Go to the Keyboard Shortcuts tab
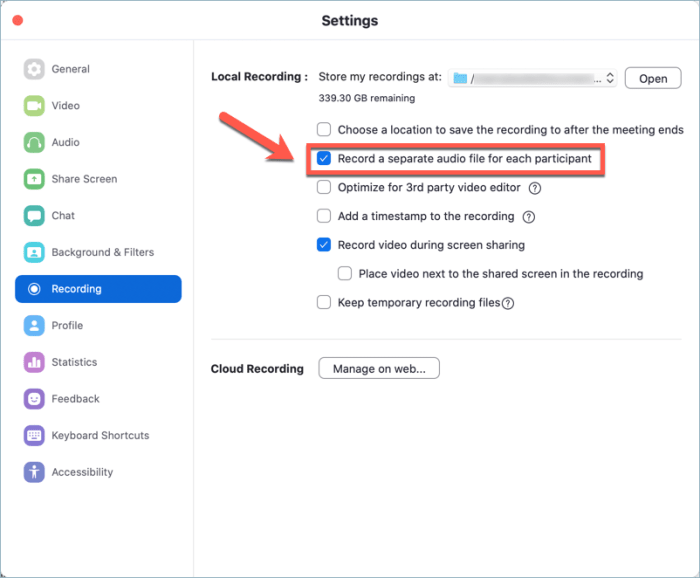 pos(100,435)
